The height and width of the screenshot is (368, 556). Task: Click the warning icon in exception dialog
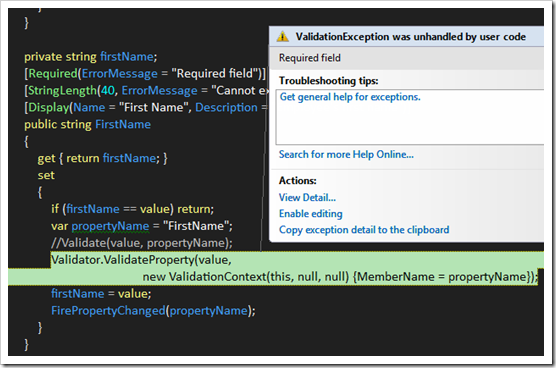(283, 37)
